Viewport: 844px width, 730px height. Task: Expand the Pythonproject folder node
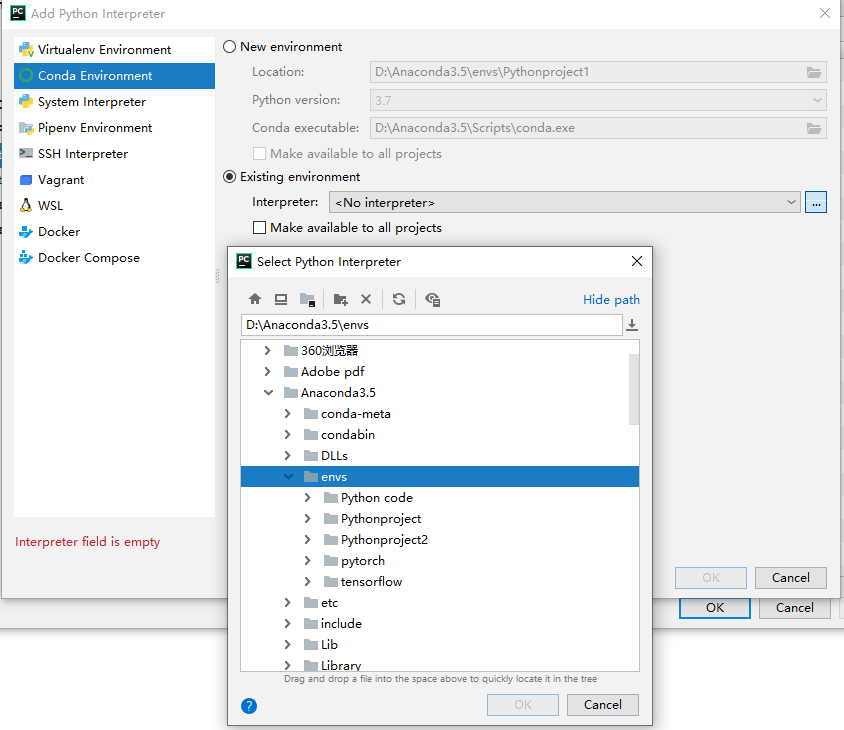coord(307,518)
